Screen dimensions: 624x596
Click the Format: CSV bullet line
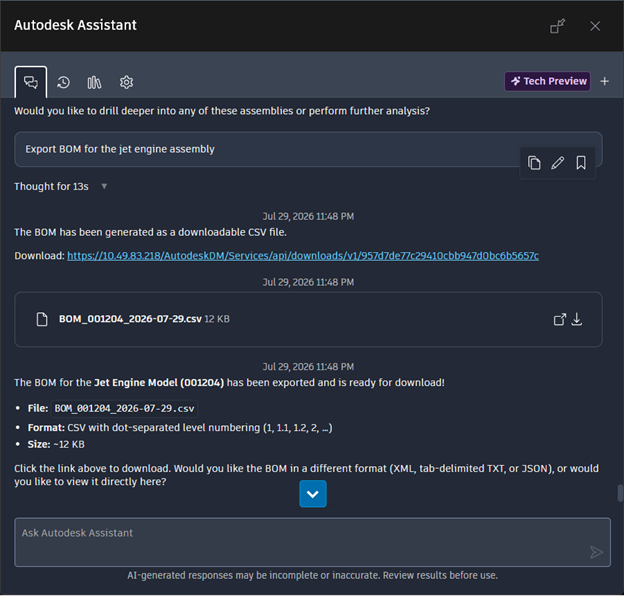click(x=180, y=428)
